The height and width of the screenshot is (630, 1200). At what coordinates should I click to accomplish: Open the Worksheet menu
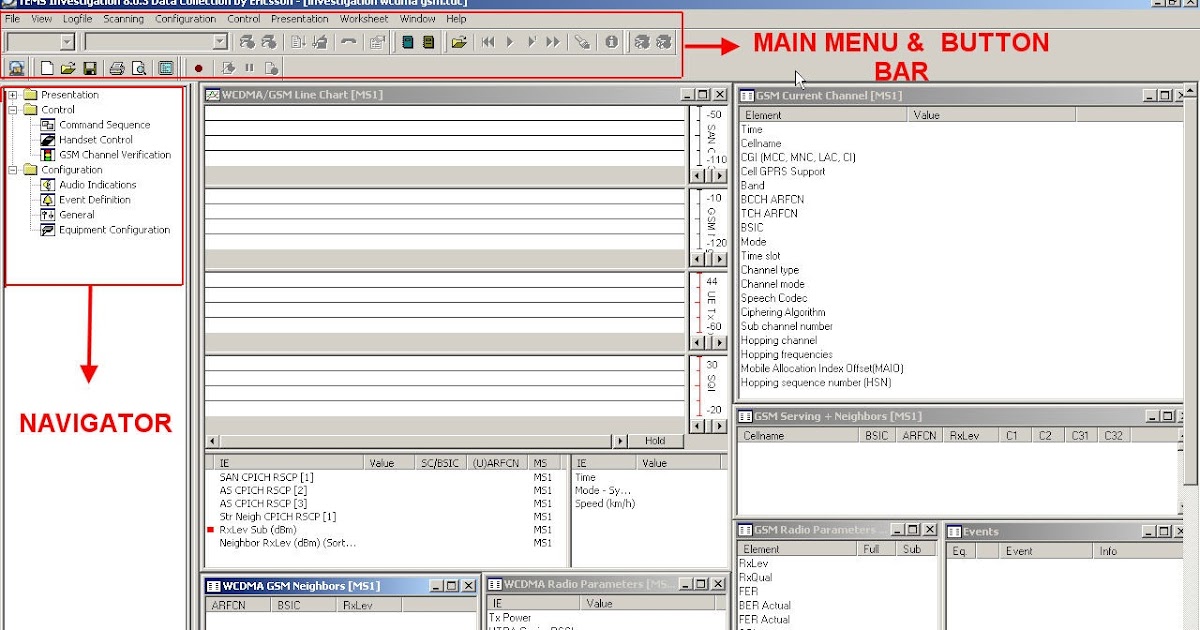[364, 18]
